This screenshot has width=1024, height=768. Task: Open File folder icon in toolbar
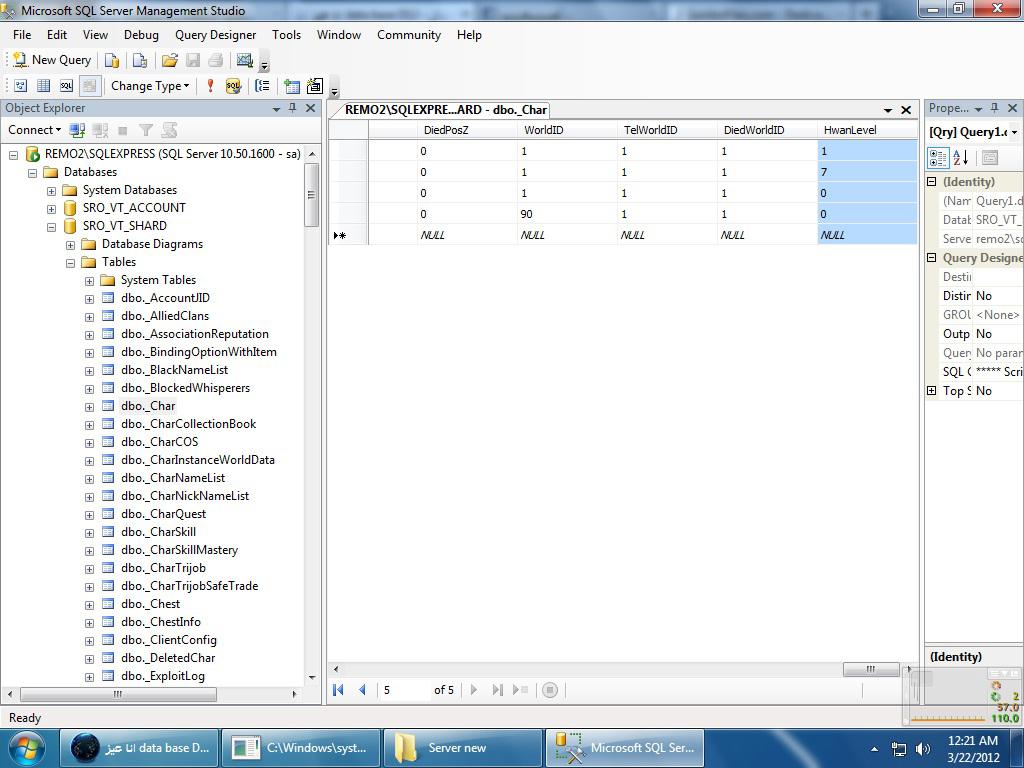pos(170,61)
